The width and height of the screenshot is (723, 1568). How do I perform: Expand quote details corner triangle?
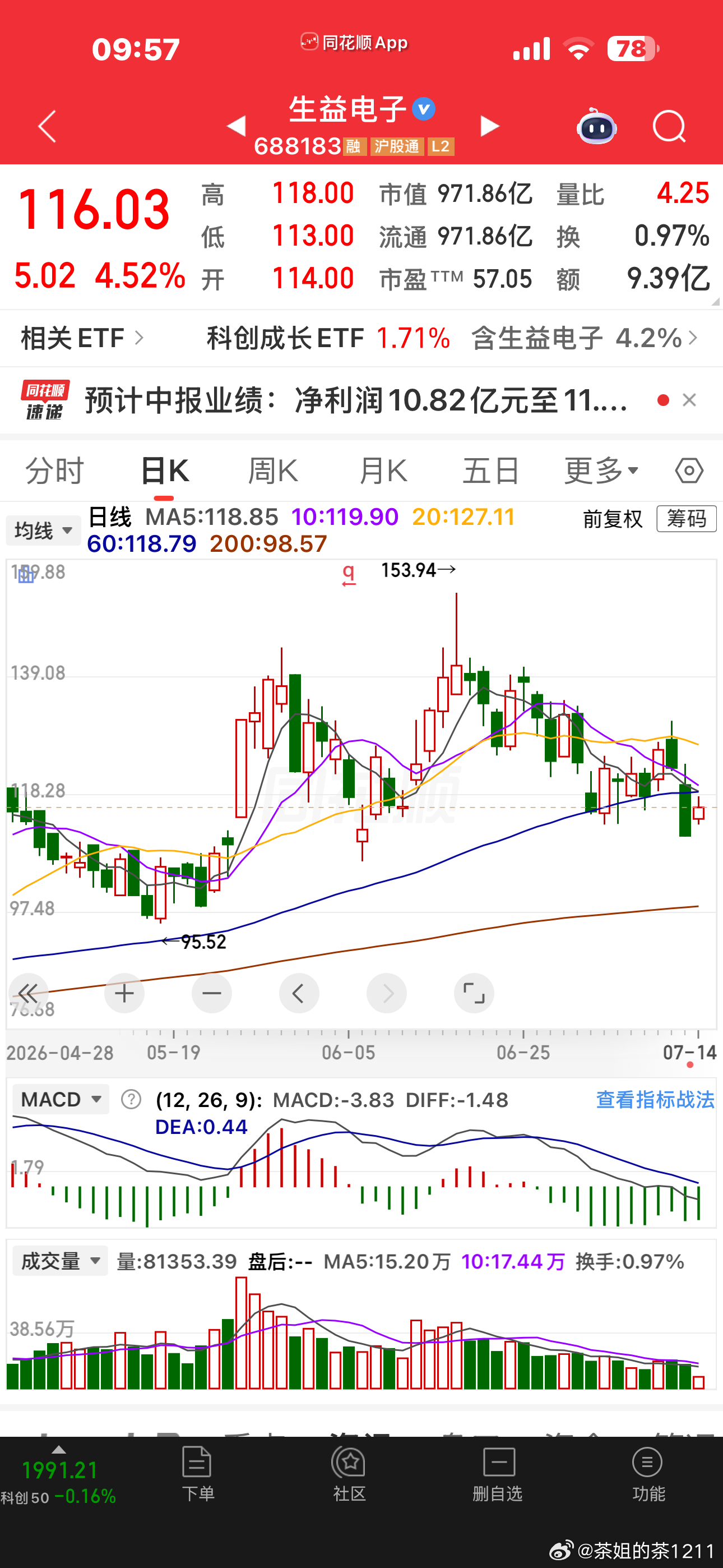pos(715,301)
